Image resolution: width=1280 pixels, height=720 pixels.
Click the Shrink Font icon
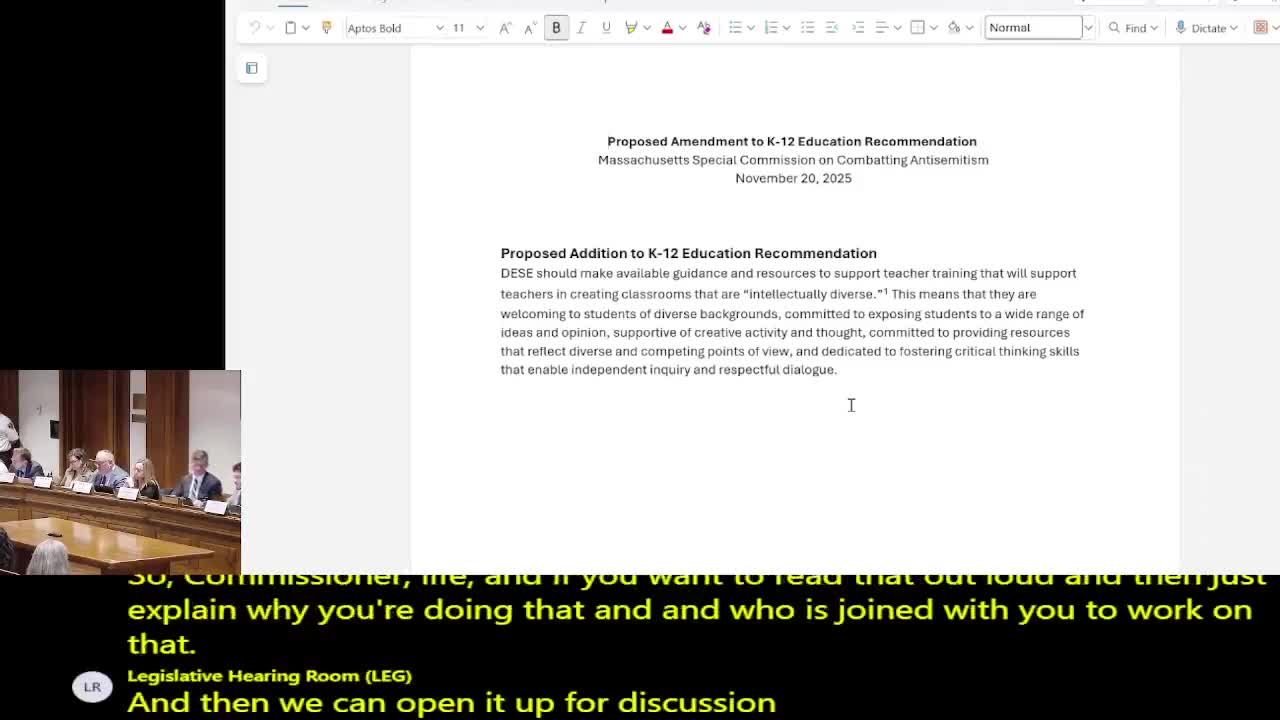point(528,27)
